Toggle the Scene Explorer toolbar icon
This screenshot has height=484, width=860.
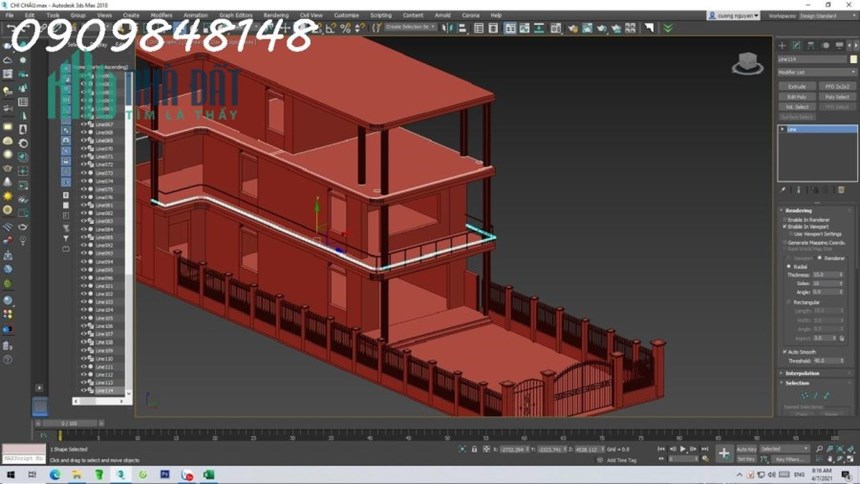(479, 28)
